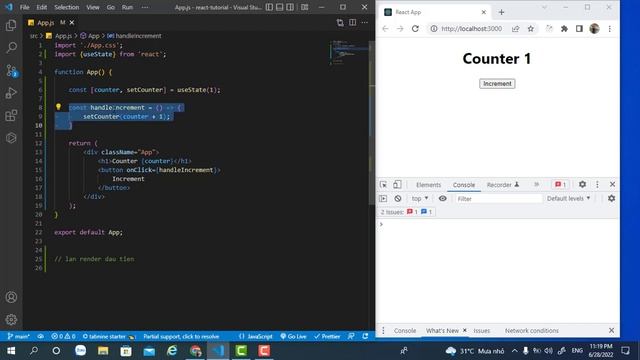Toggle primary sidebar layout icon in title bar
This screenshot has height=360, width=640.
(269, 7)
